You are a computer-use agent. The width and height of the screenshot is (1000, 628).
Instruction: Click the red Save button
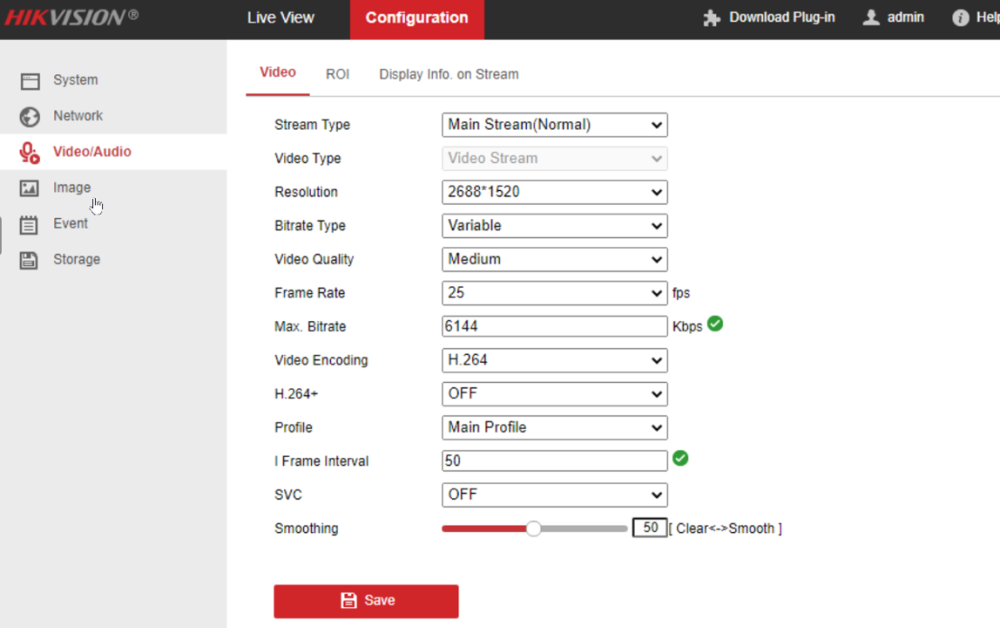point(366,601)
